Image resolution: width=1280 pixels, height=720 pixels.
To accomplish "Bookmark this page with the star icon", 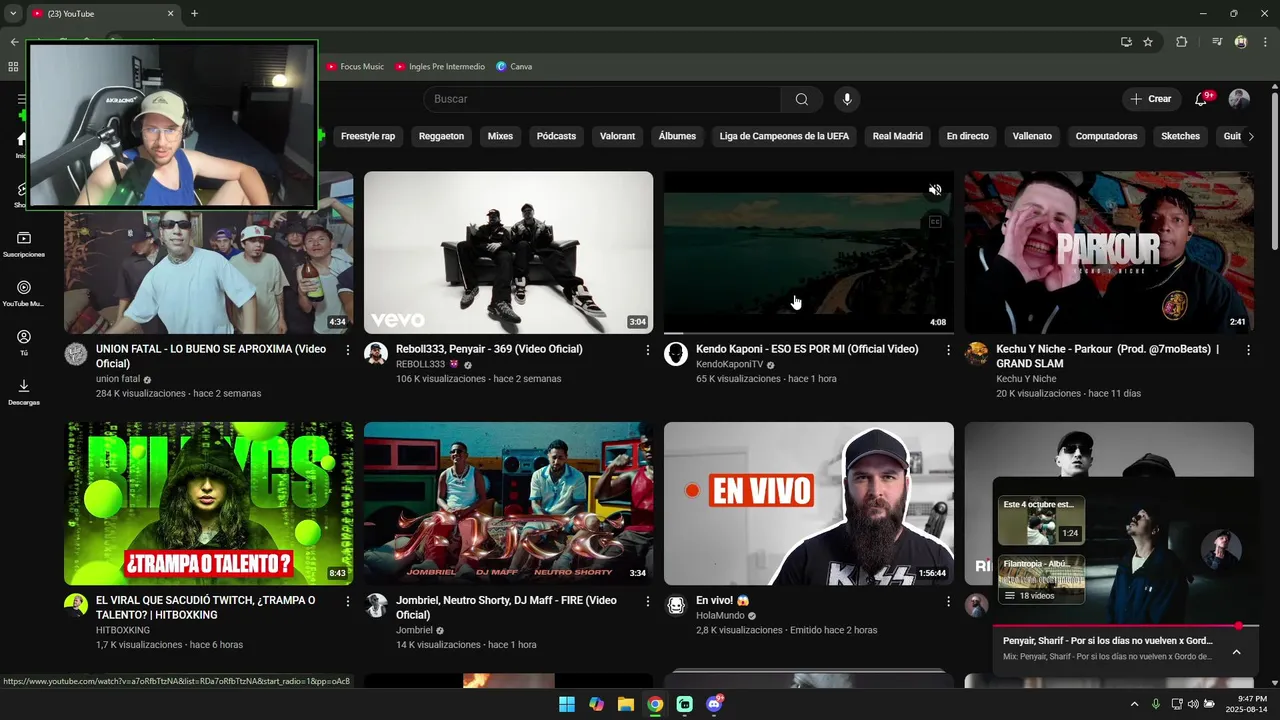I will pos(1148,42).
